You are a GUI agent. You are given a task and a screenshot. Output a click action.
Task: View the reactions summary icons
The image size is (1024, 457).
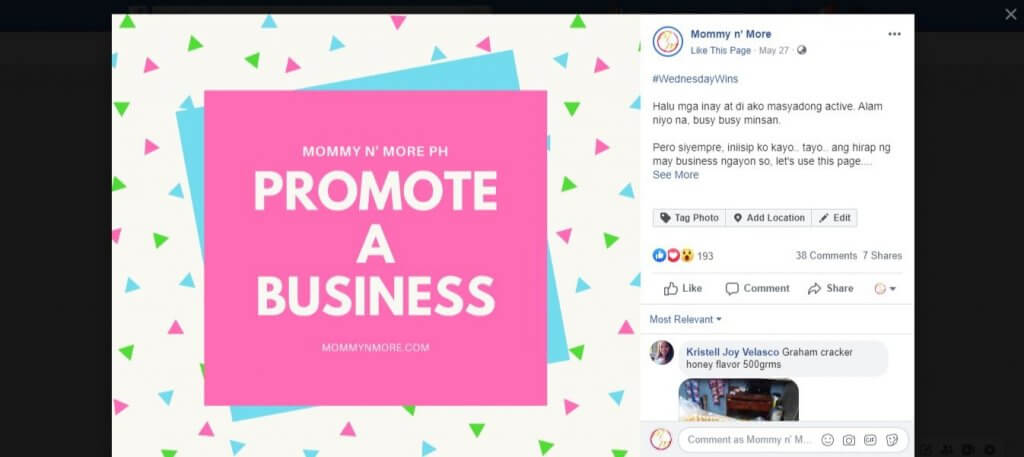point(673,255)
